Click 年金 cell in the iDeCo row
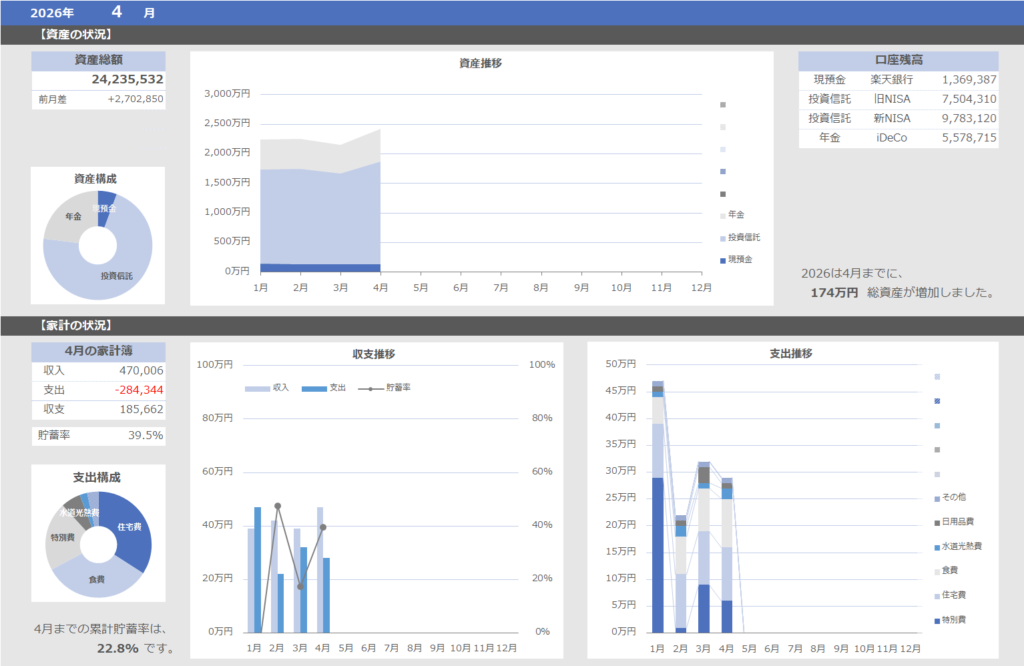This screenshot has height=666, width=1024. 829,138
